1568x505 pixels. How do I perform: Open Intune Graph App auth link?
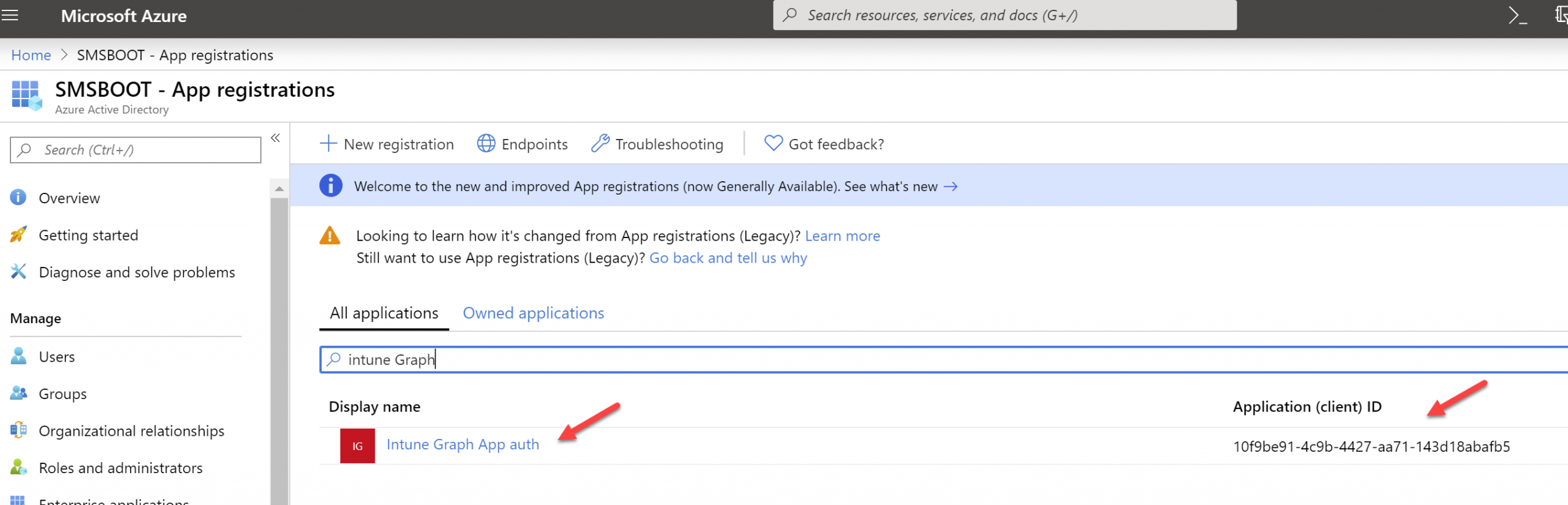pyautogui.click(x=463, y=445)
